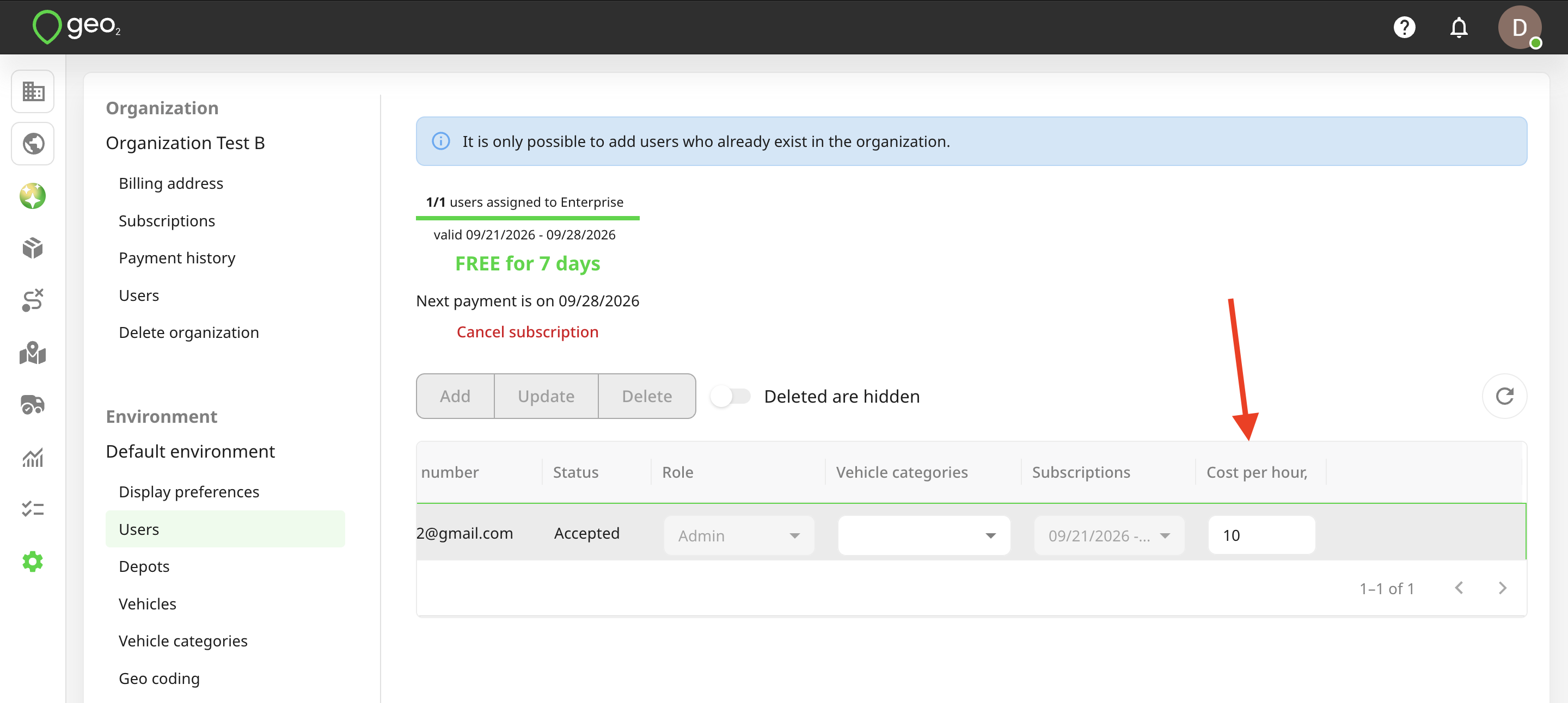Click the Role column header
This screenshot has height=703, width=1568.
pyautogui.click(x=677, y=472)
